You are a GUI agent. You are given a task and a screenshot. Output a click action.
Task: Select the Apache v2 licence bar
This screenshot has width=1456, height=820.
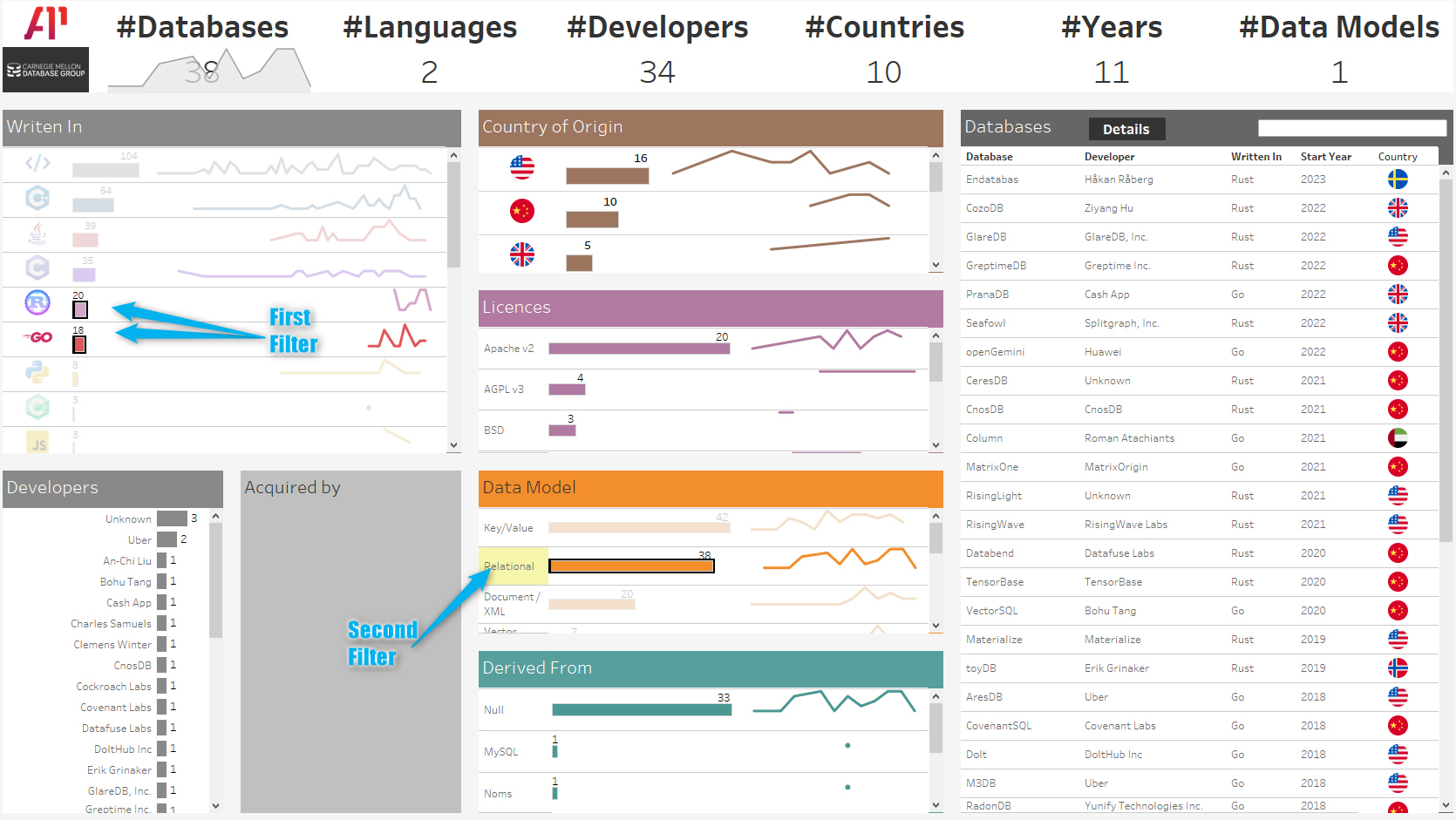pyautogui.click(x=639, y=349)
